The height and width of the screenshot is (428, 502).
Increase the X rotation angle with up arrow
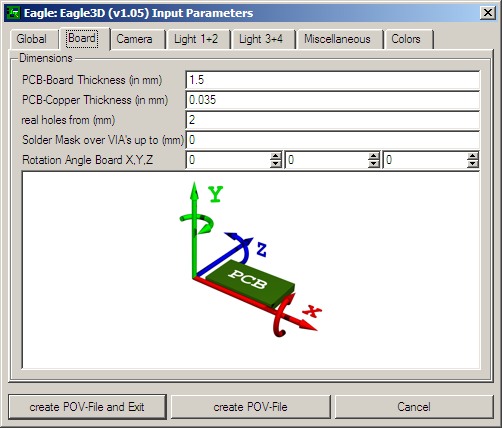(276, 156)
